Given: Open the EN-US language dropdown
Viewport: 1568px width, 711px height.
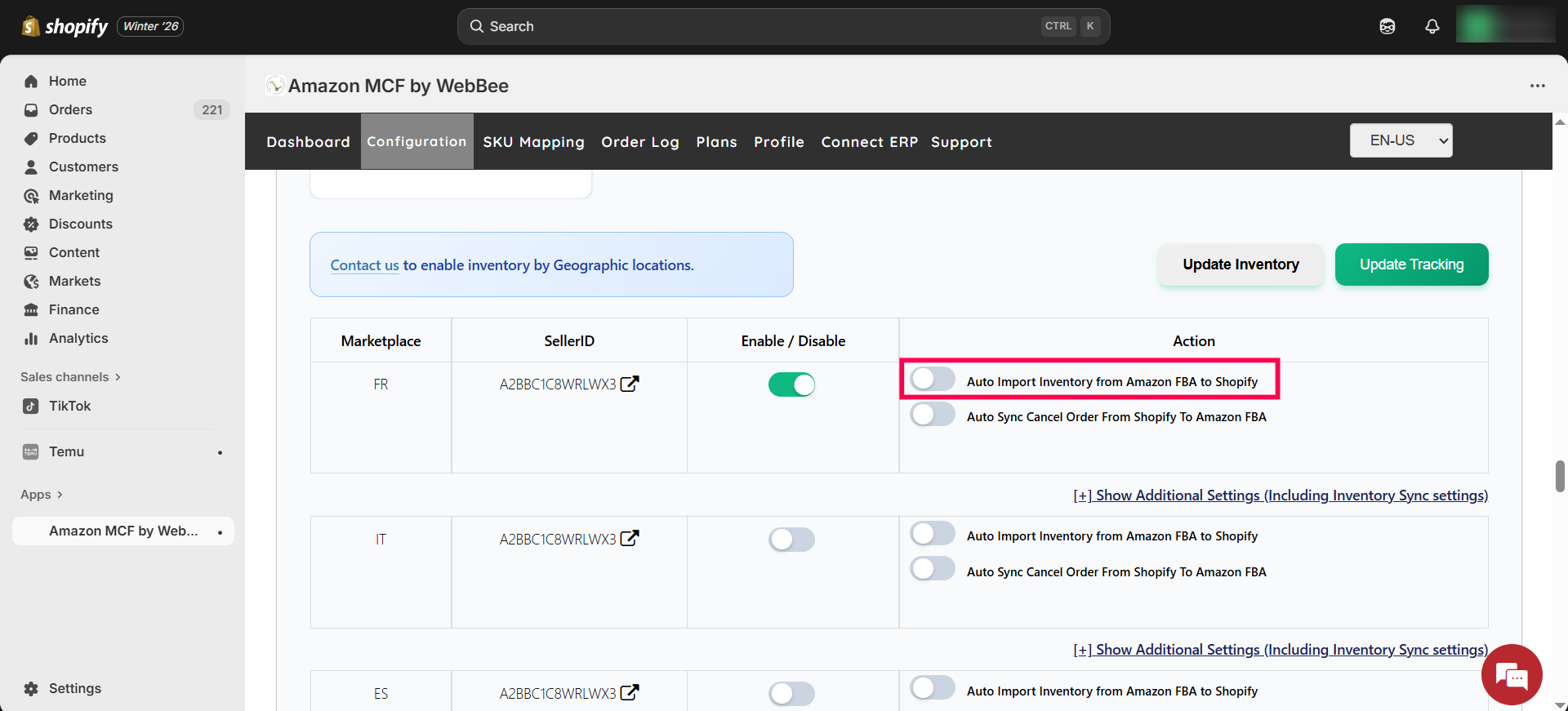Looking at the screenshot, I should tap(1401, 140).
